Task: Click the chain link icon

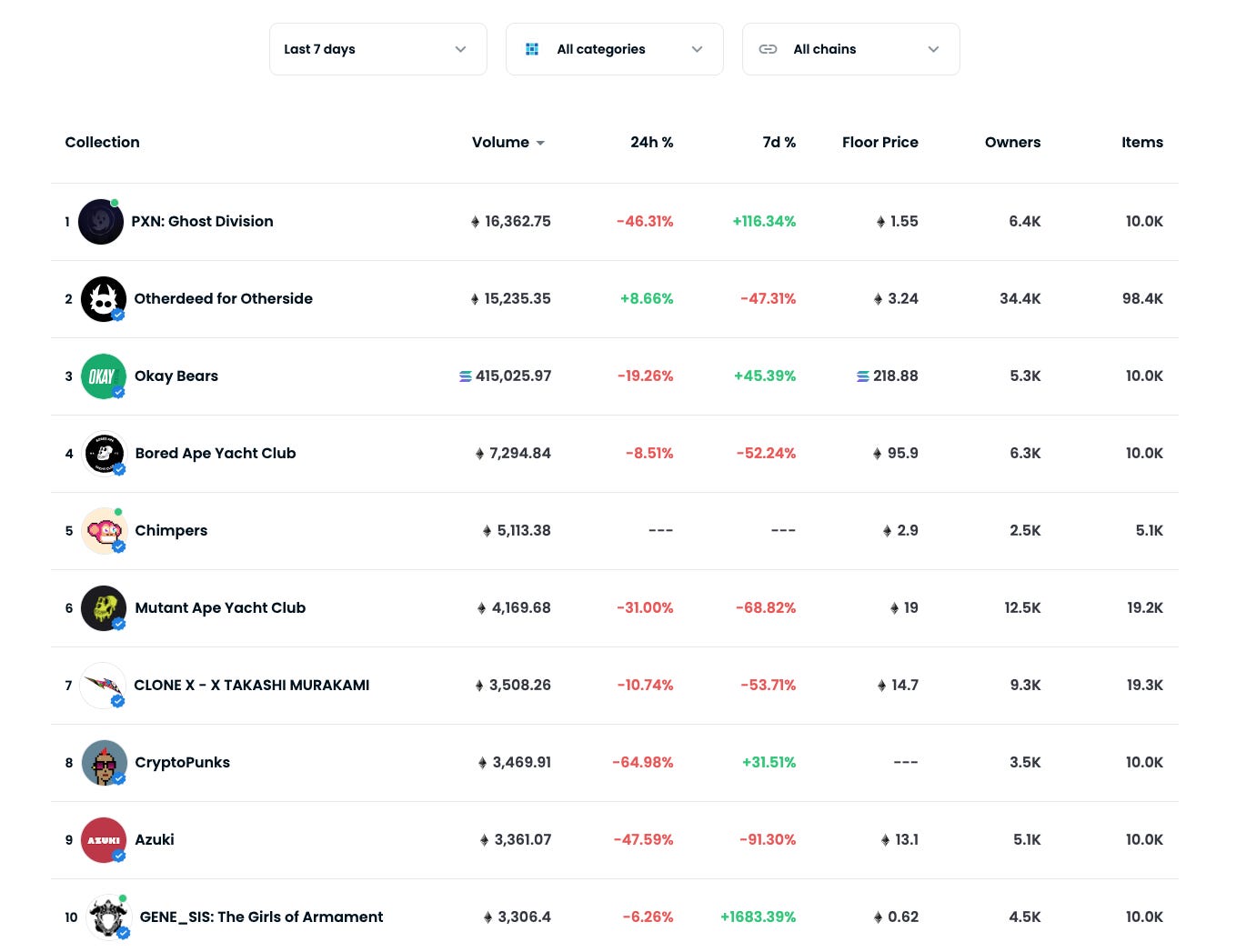Action: point(768,49)
